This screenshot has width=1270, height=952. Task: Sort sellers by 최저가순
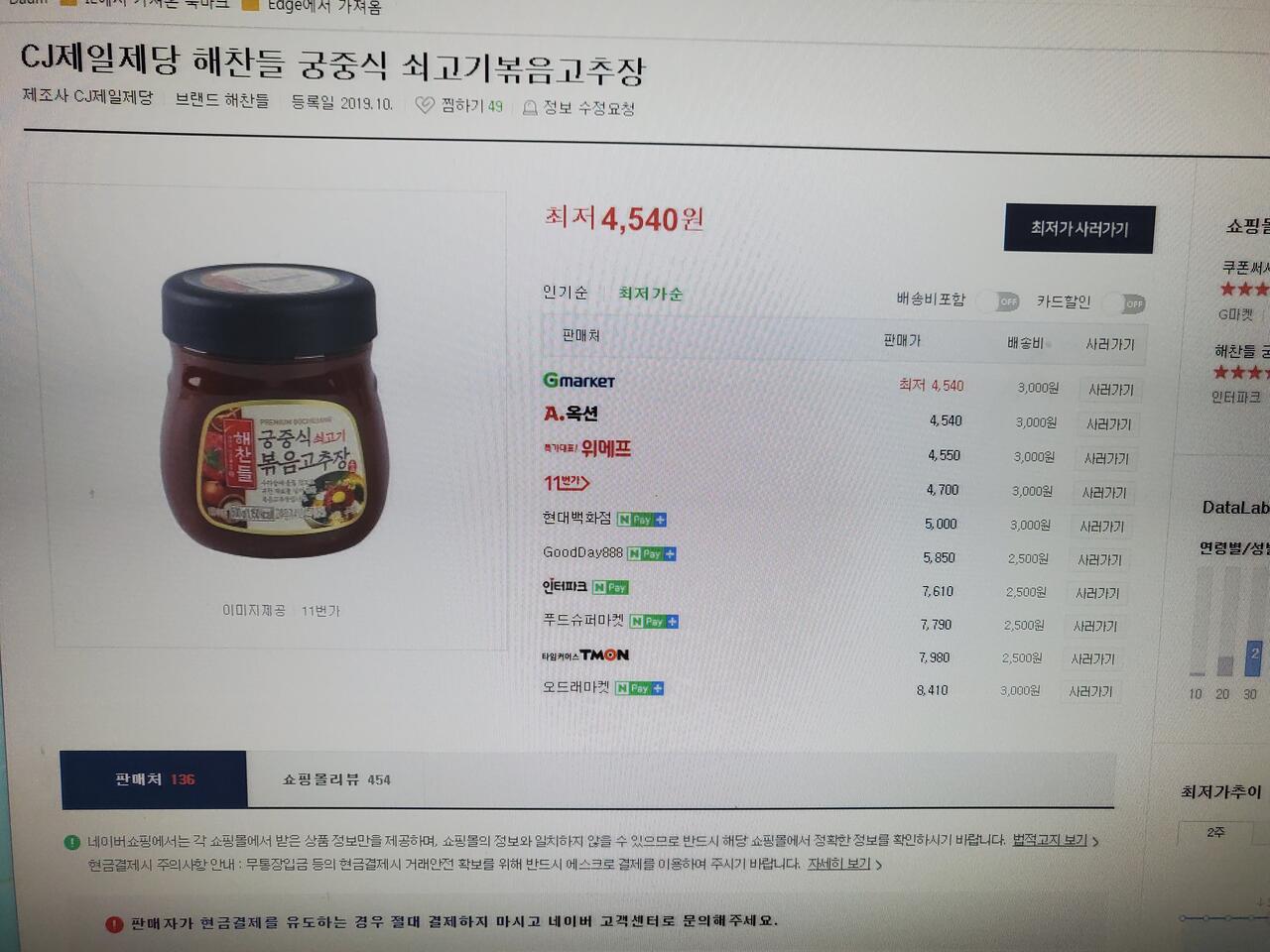[x=650, y=294]
